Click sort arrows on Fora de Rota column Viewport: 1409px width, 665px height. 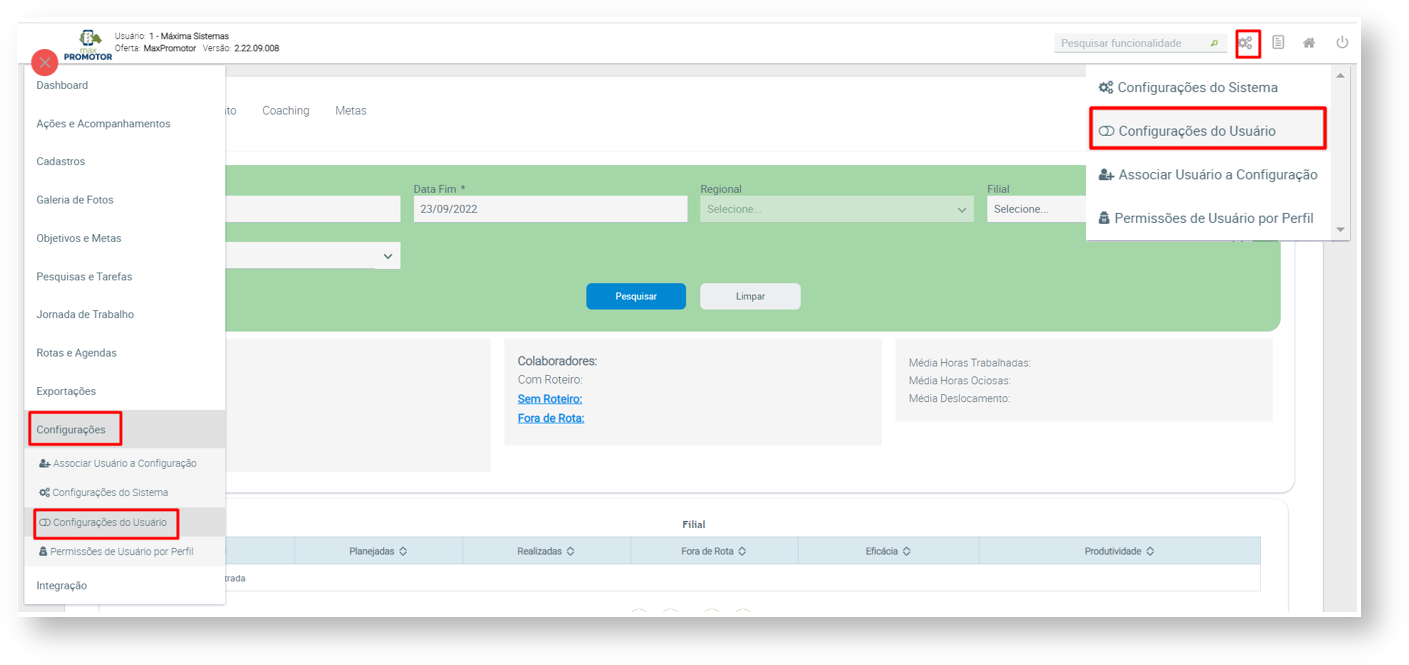click(x=742, y=551)
